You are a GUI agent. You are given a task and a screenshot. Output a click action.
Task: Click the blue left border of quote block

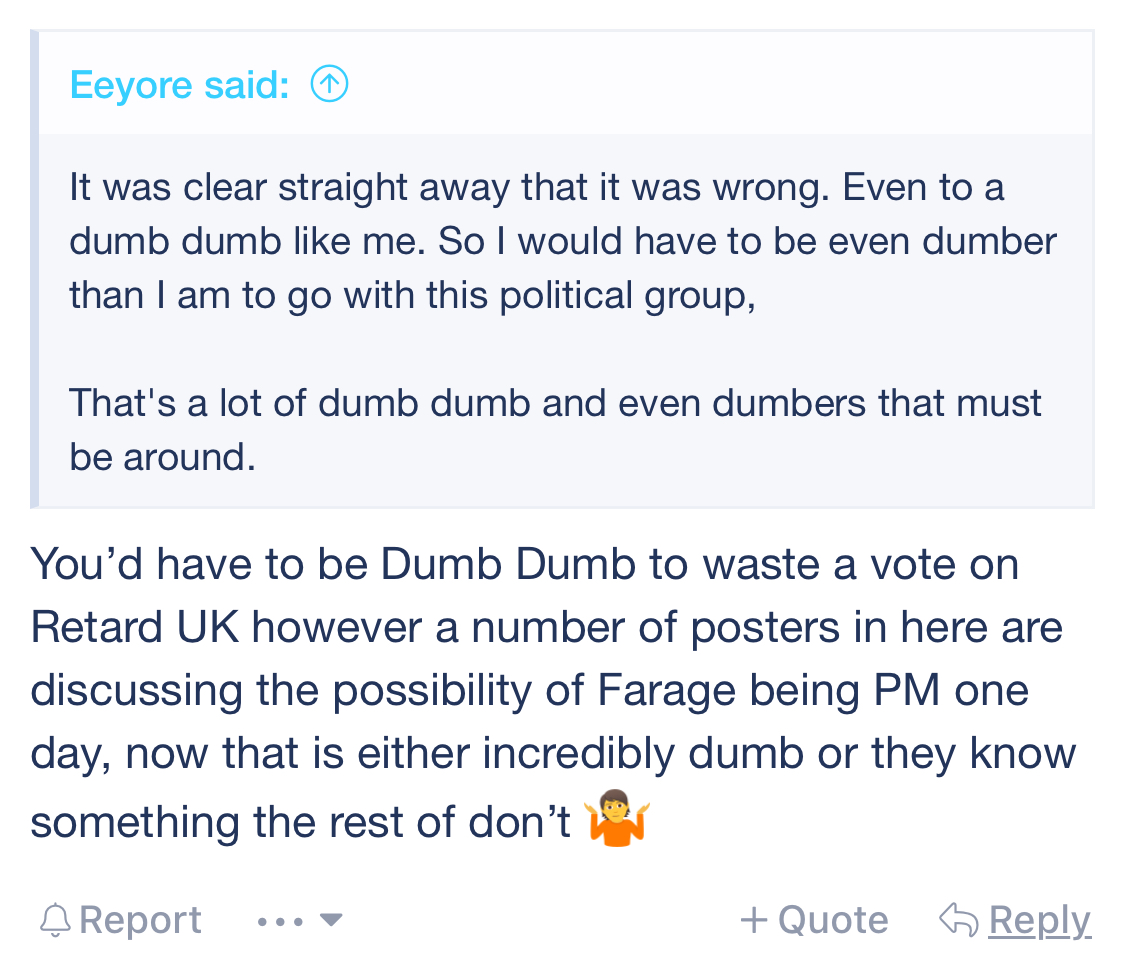[x=34, y=269]
